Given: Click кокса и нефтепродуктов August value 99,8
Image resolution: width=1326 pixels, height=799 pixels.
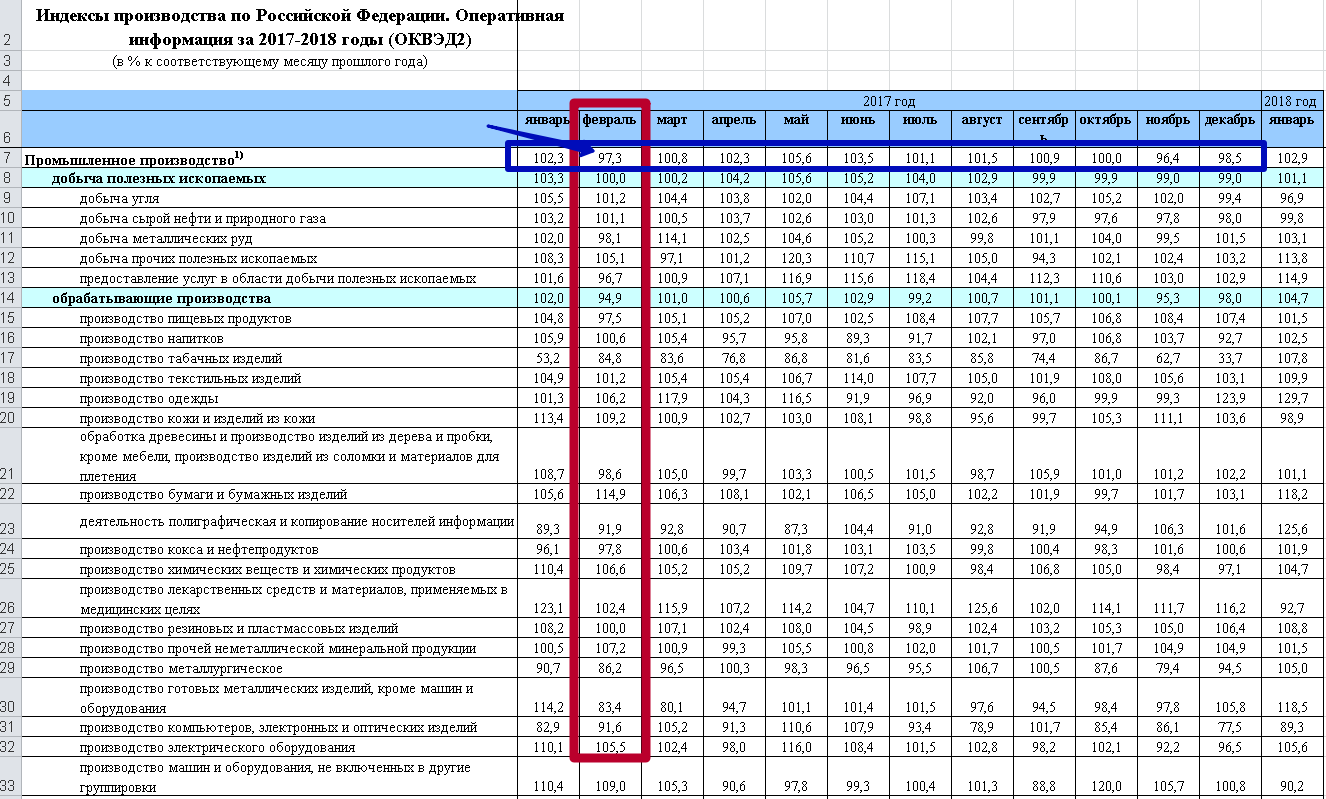Looking at the screenshot, I should (x=982, y=549).
